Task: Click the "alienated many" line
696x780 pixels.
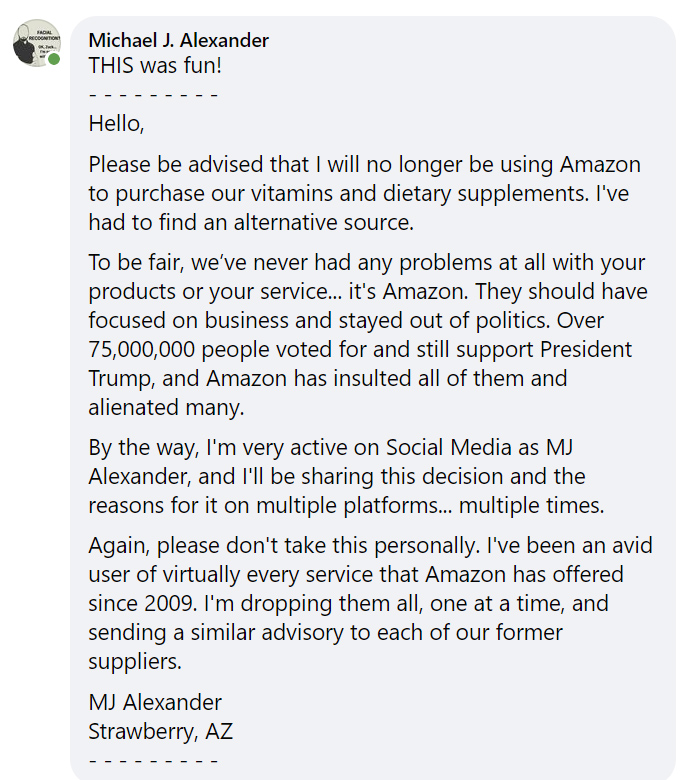Action: [166, 408]
